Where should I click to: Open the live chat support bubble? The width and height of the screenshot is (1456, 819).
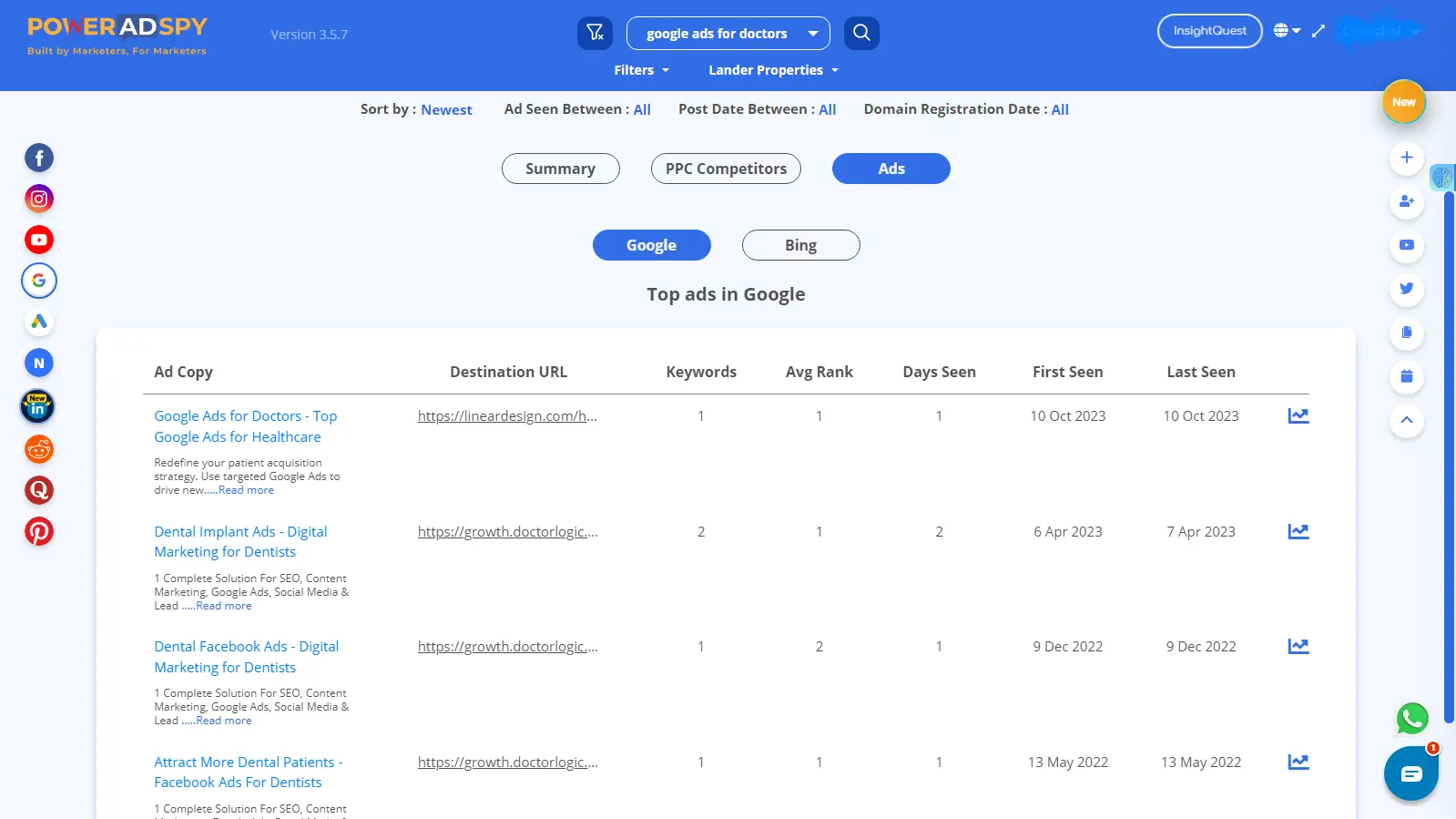(x=1410, y=773)
